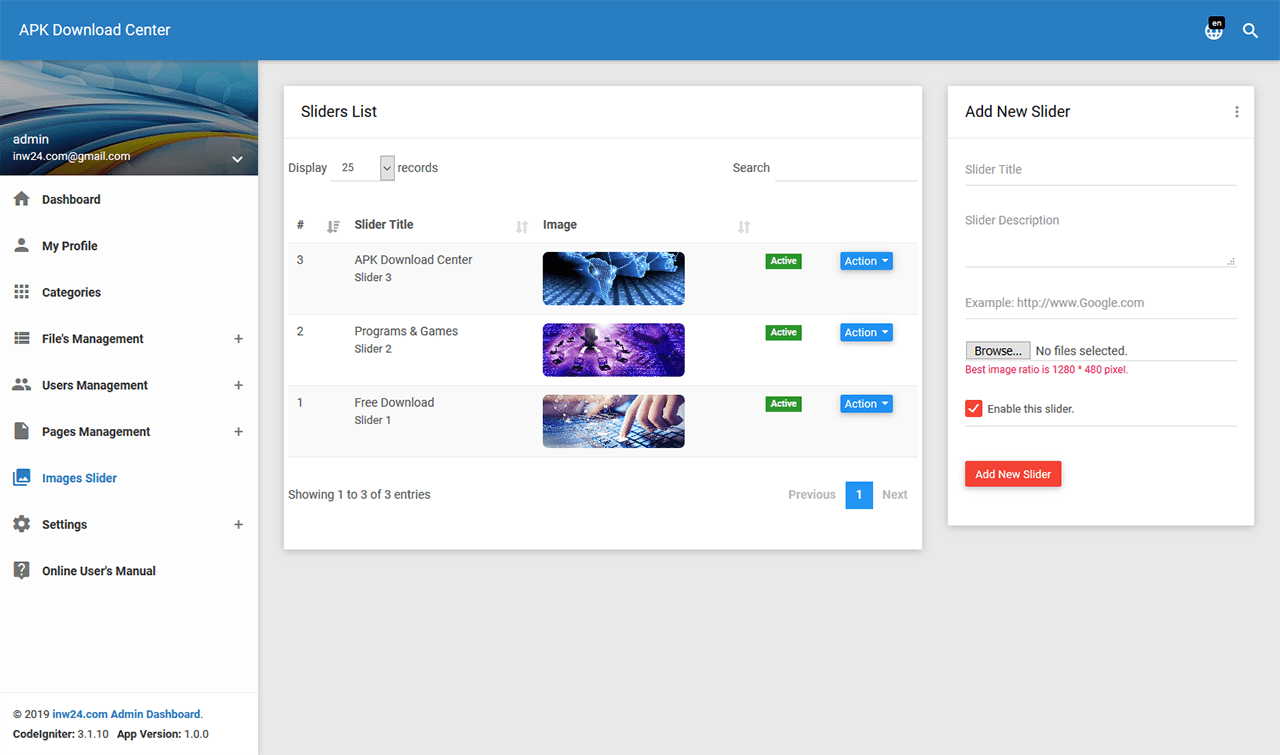Click the Pages Management document icon
Viewport: 1280px width, 755px height.
point(21,431)
